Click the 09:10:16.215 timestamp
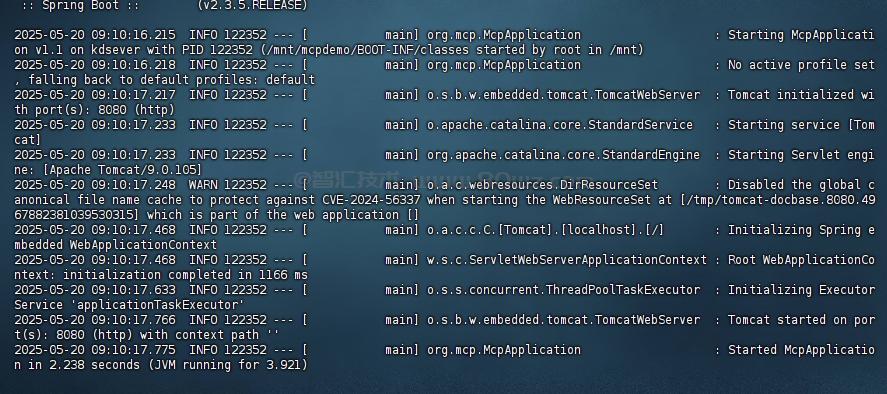The height and width of the screenshot is (394, 887). pos(133,35)
